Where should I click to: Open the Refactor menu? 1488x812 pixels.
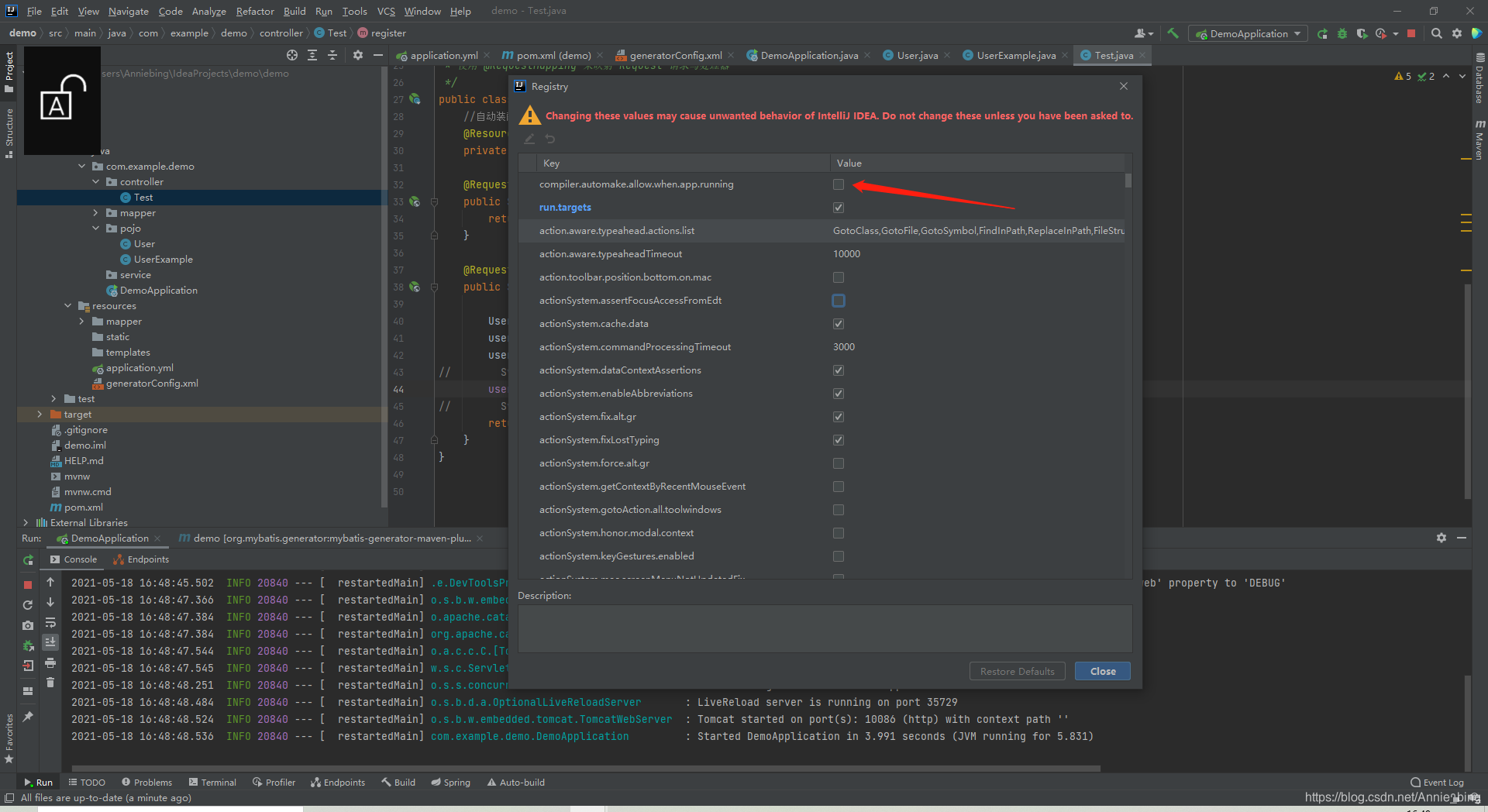(255, 11)
